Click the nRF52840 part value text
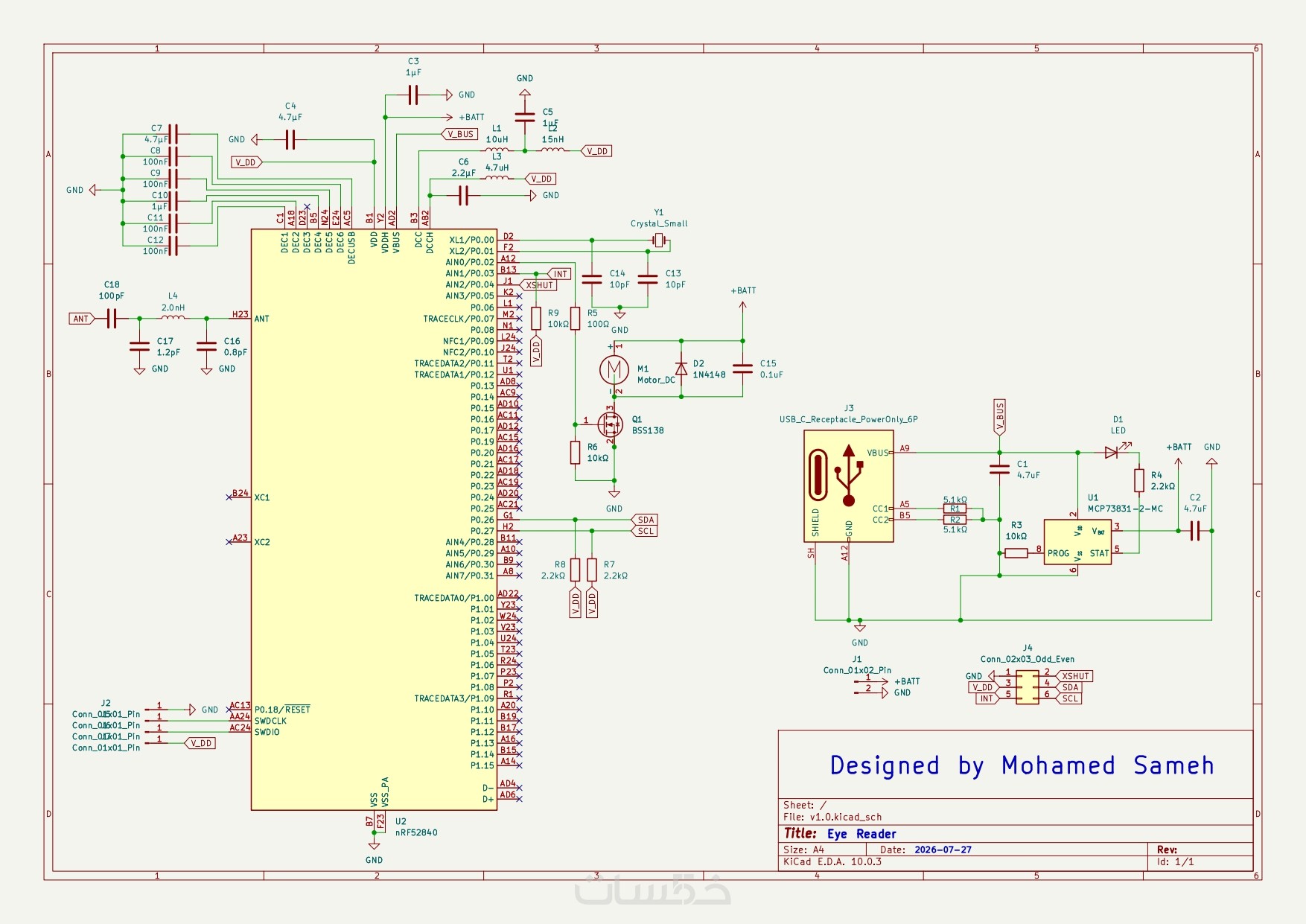This screenshot has height=924, width=1306. (x=416, y=832)
